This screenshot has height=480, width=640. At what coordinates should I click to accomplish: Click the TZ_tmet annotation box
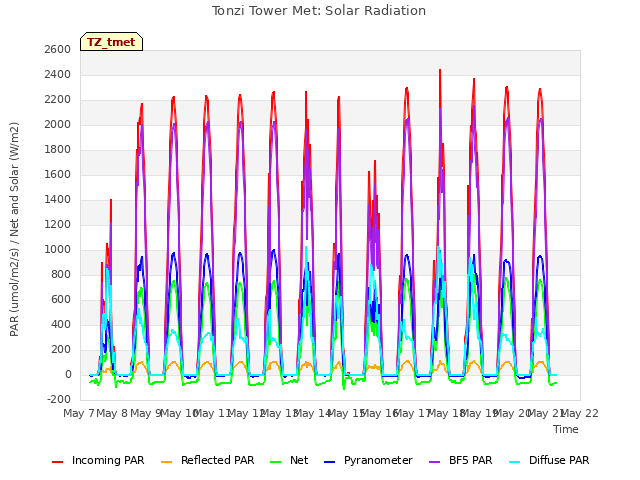coord(111,42)
